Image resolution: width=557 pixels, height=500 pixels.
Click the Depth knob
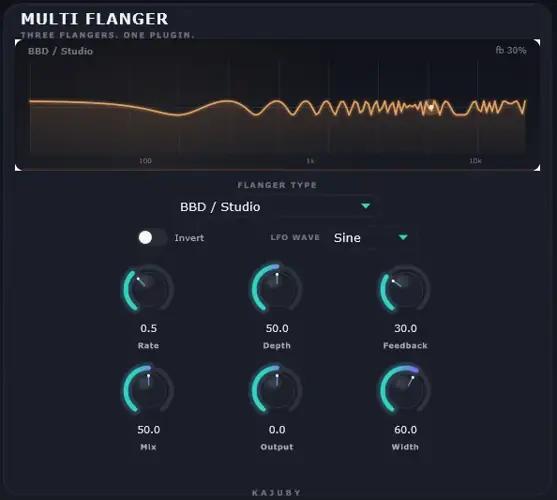(x=277, y=288)
